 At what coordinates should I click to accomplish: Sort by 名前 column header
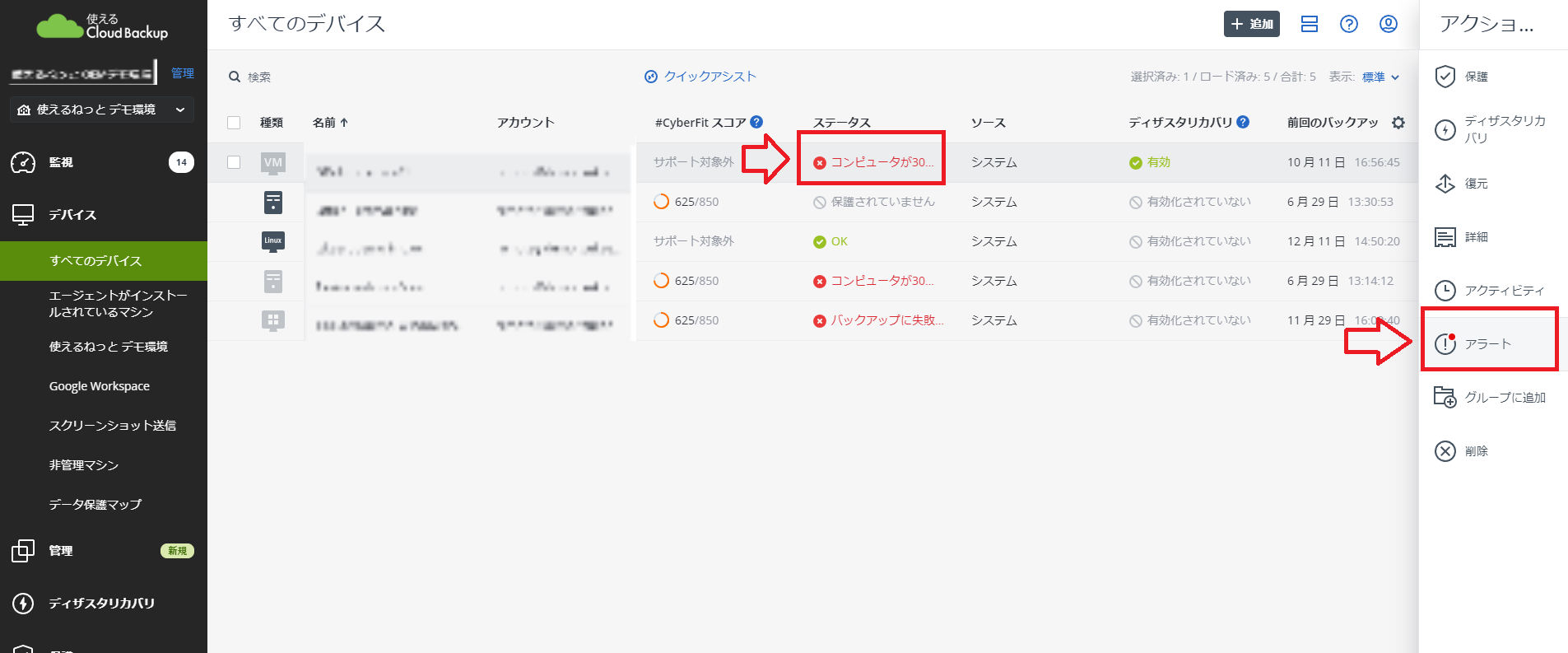(330, 123)
